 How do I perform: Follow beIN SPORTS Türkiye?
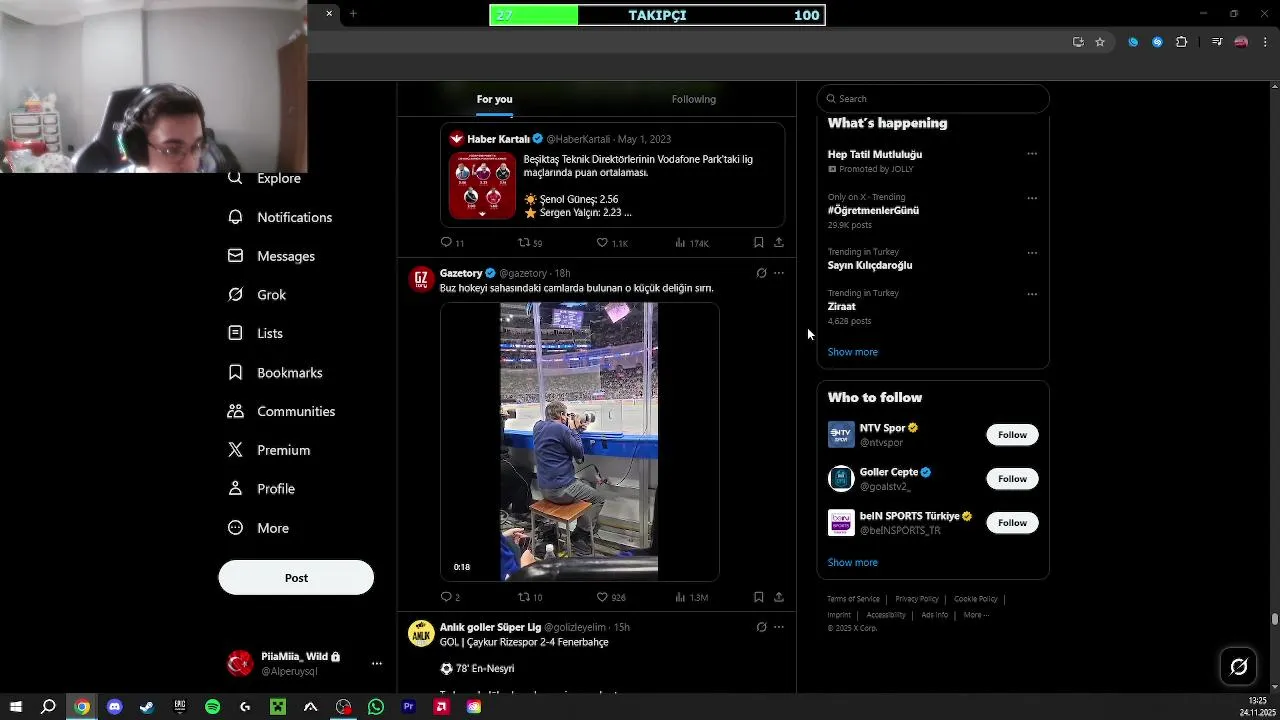[1012, 523]
